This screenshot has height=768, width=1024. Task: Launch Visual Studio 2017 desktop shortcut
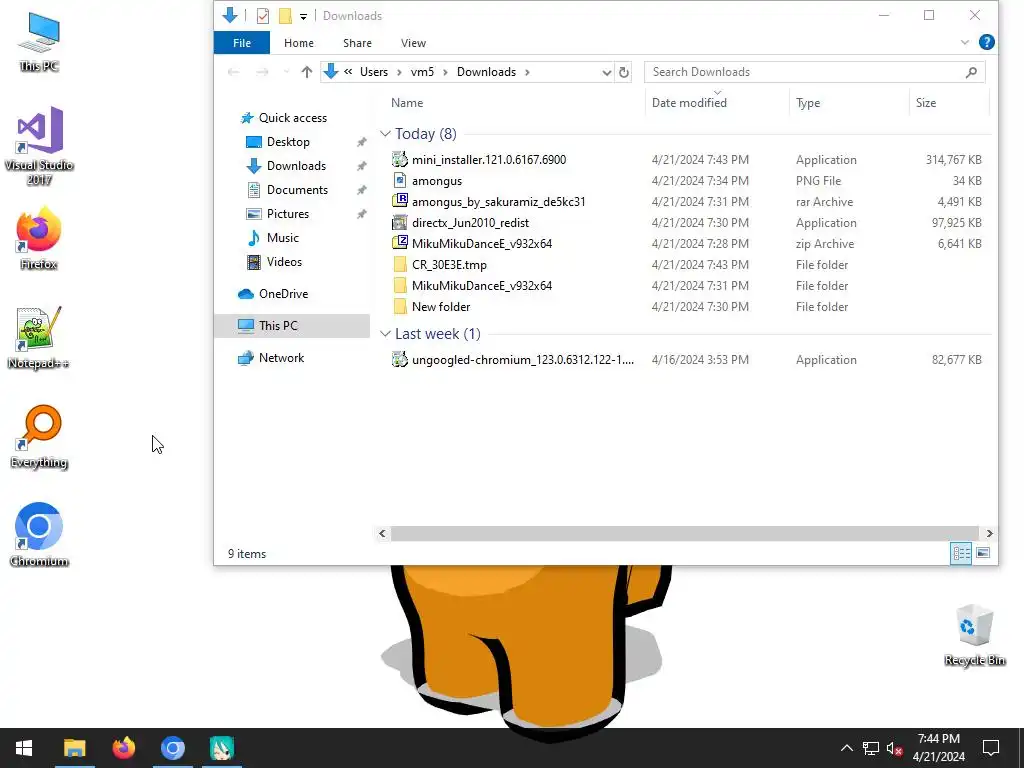(x=39, y=146)
